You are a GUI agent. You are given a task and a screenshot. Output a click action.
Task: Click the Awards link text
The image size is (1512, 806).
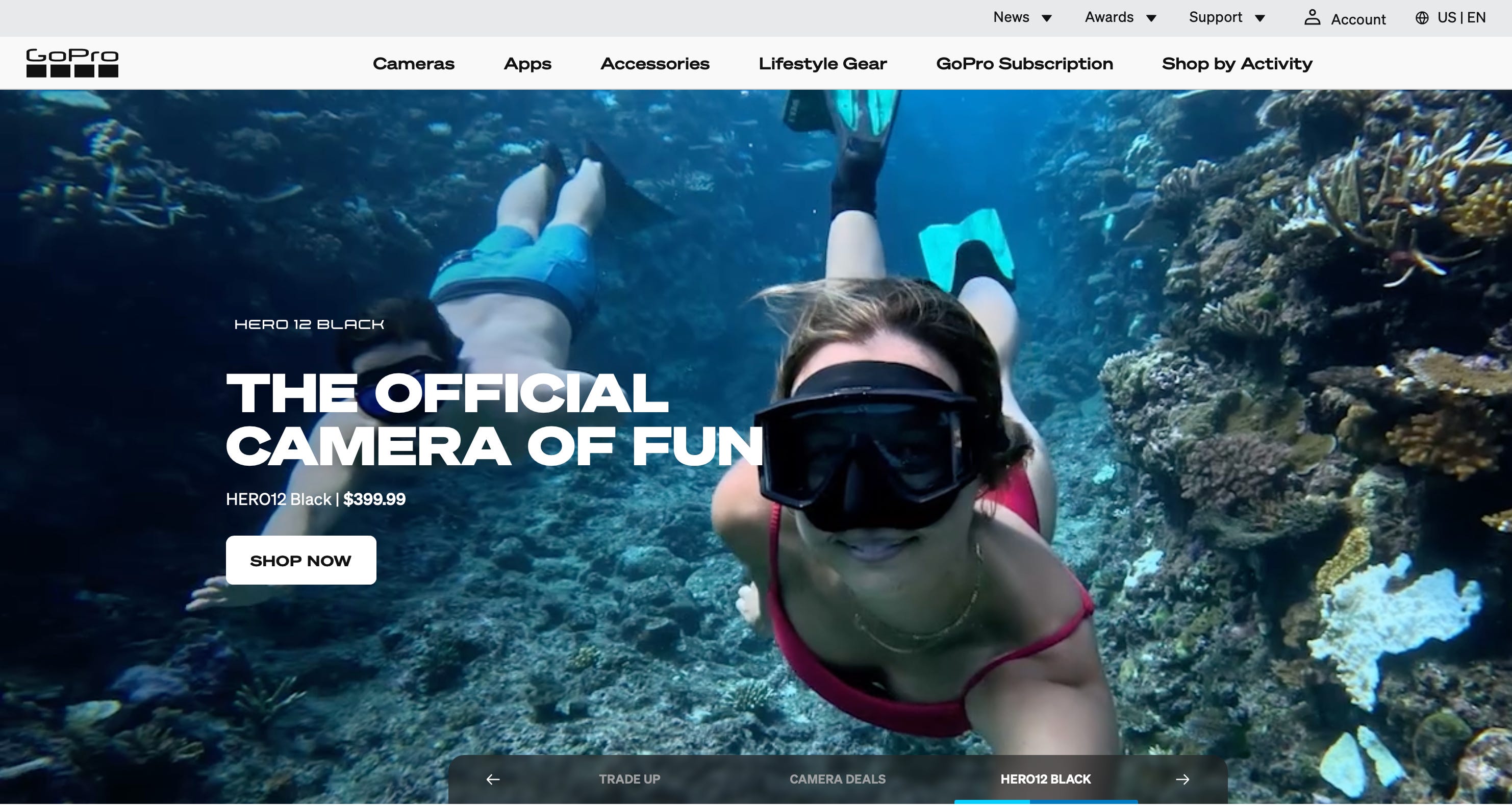[1110, 17]
